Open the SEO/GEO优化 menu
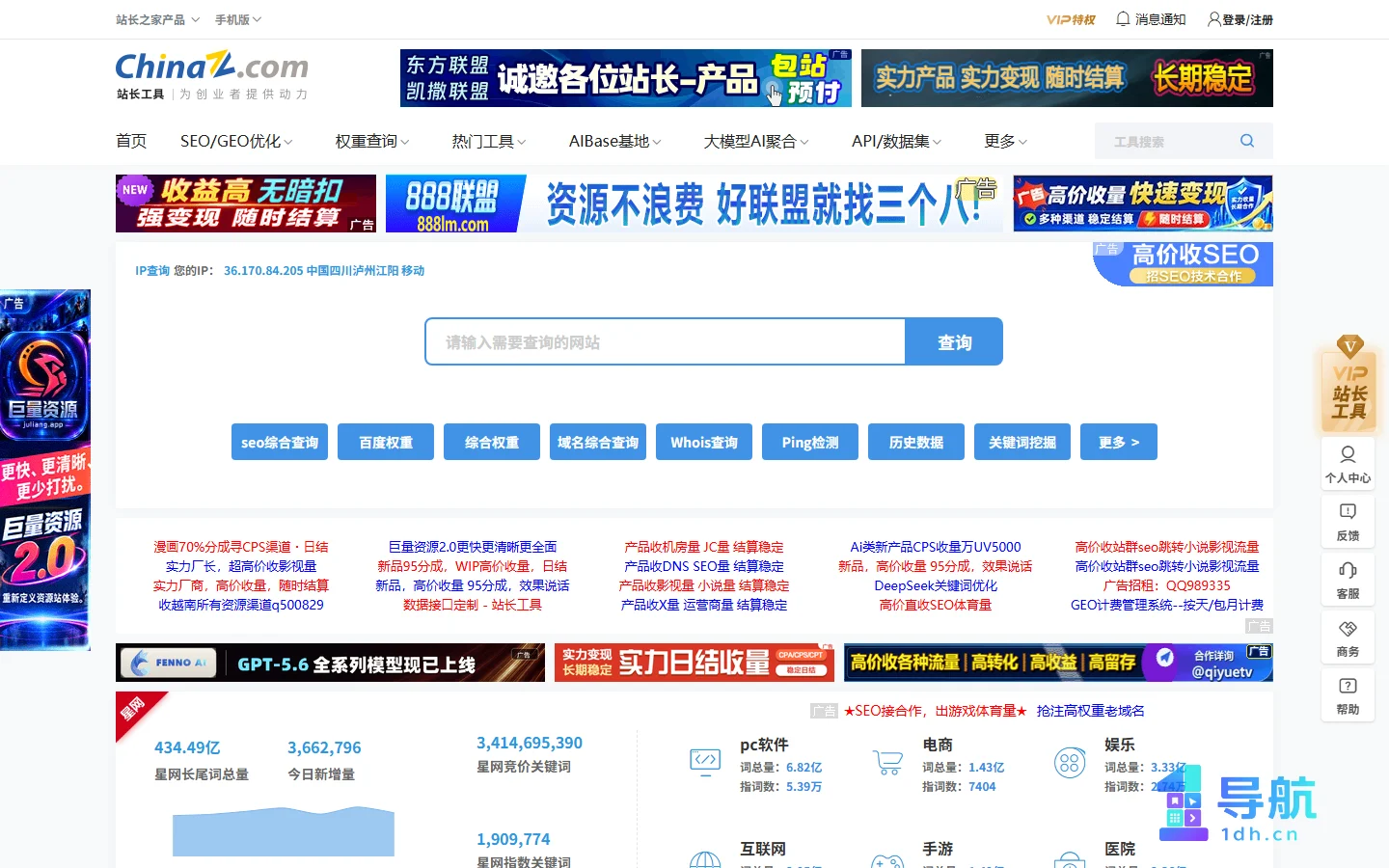The image size is (1389, 868). [x=236, y=141]
